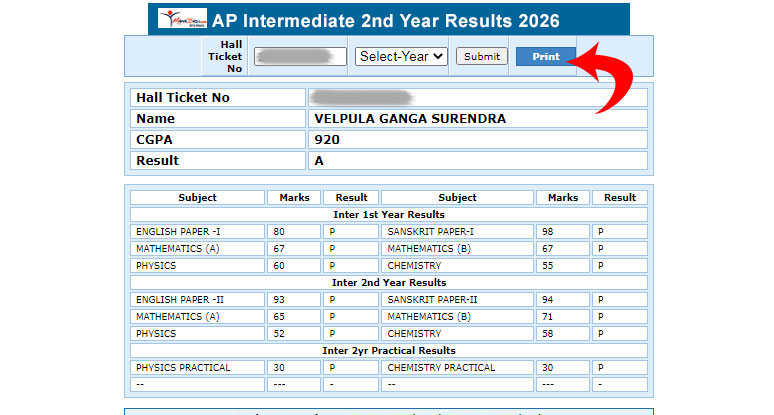This screenshot has width=774, height=415.
Task: Select the SANSKRIT PAPER-II subject cell
Action: click(432, 299)
